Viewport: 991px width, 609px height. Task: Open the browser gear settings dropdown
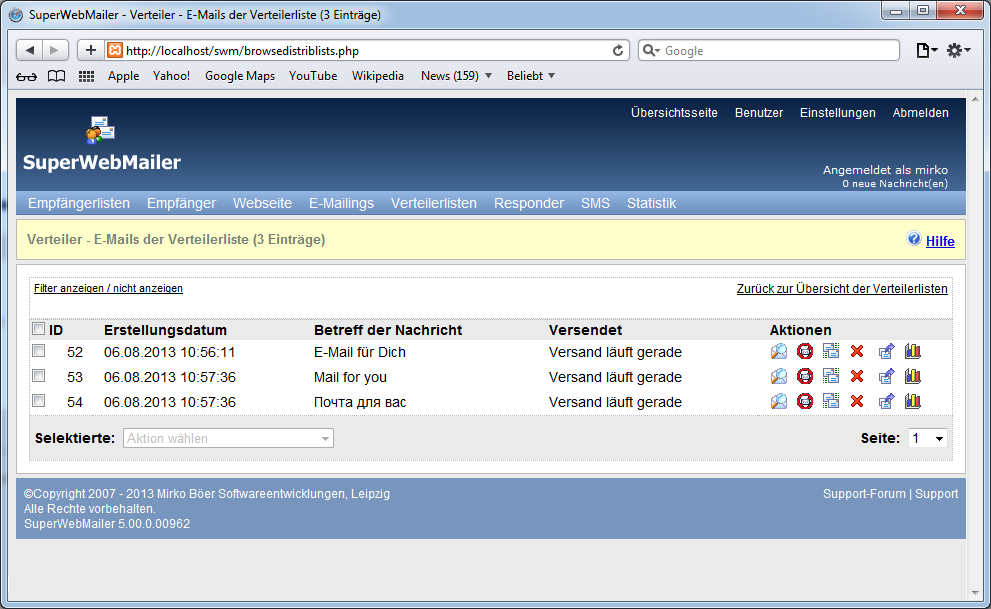coord(958,51)
